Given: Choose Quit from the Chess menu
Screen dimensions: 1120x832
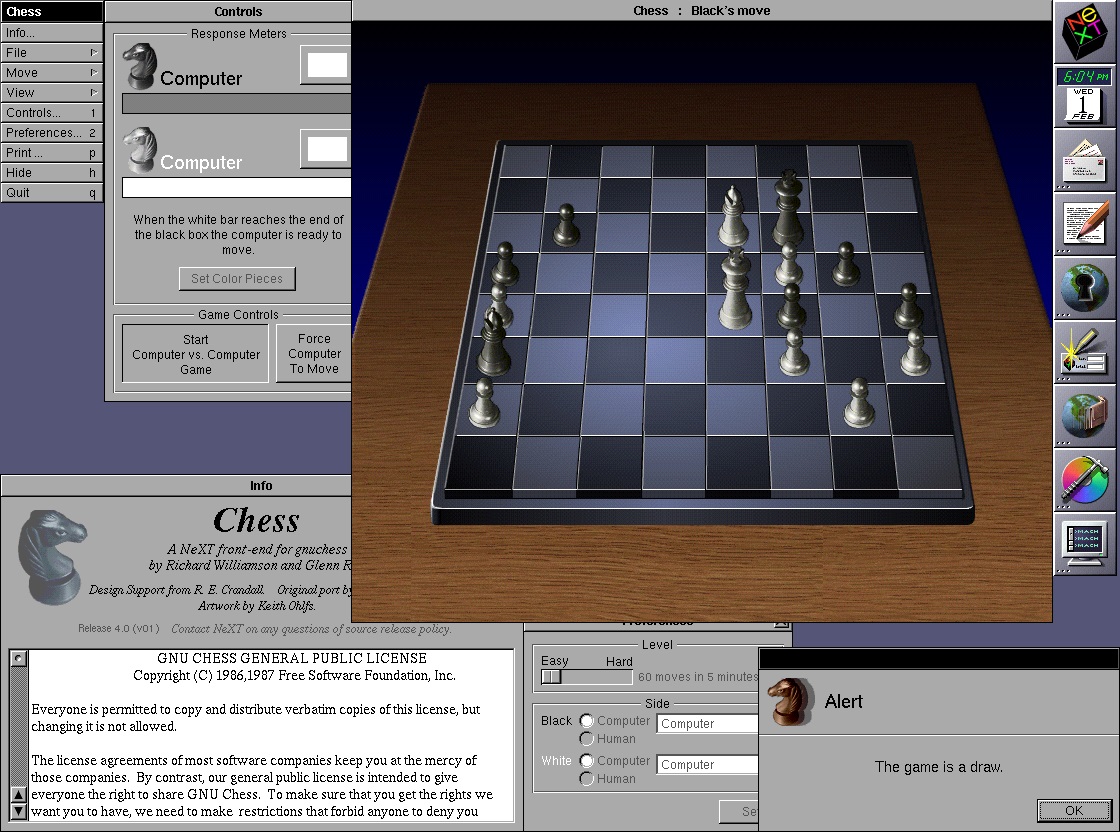Looking at the screenshot, I should tap(51, 193).
